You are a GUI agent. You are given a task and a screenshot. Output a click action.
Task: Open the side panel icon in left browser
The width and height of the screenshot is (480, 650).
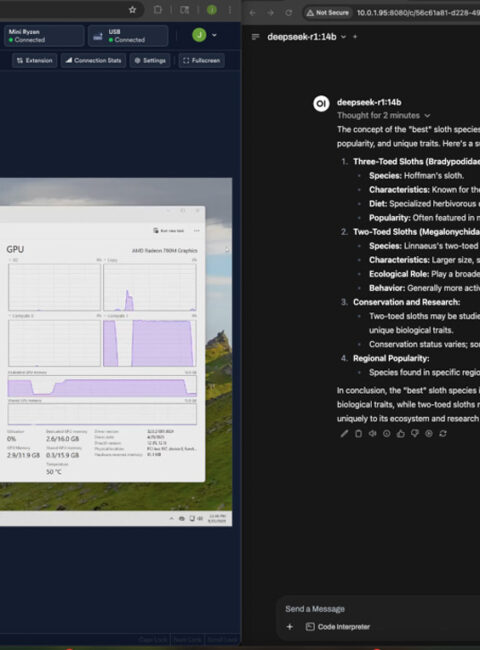184,10
